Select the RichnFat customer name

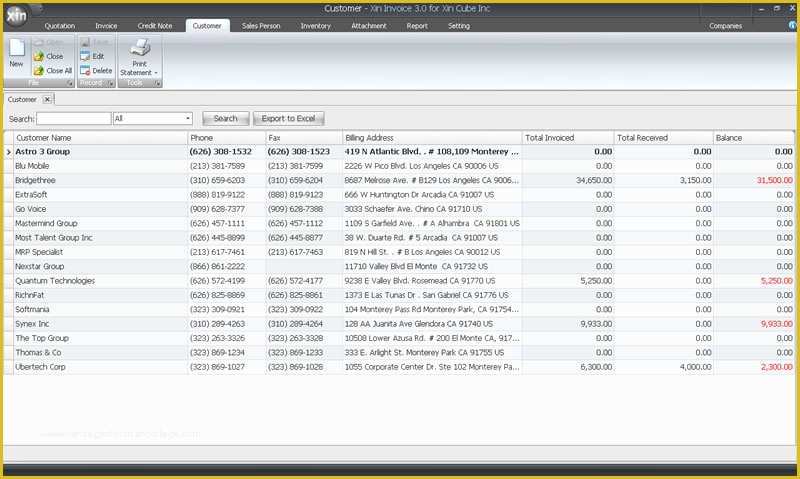pos(30,295)
